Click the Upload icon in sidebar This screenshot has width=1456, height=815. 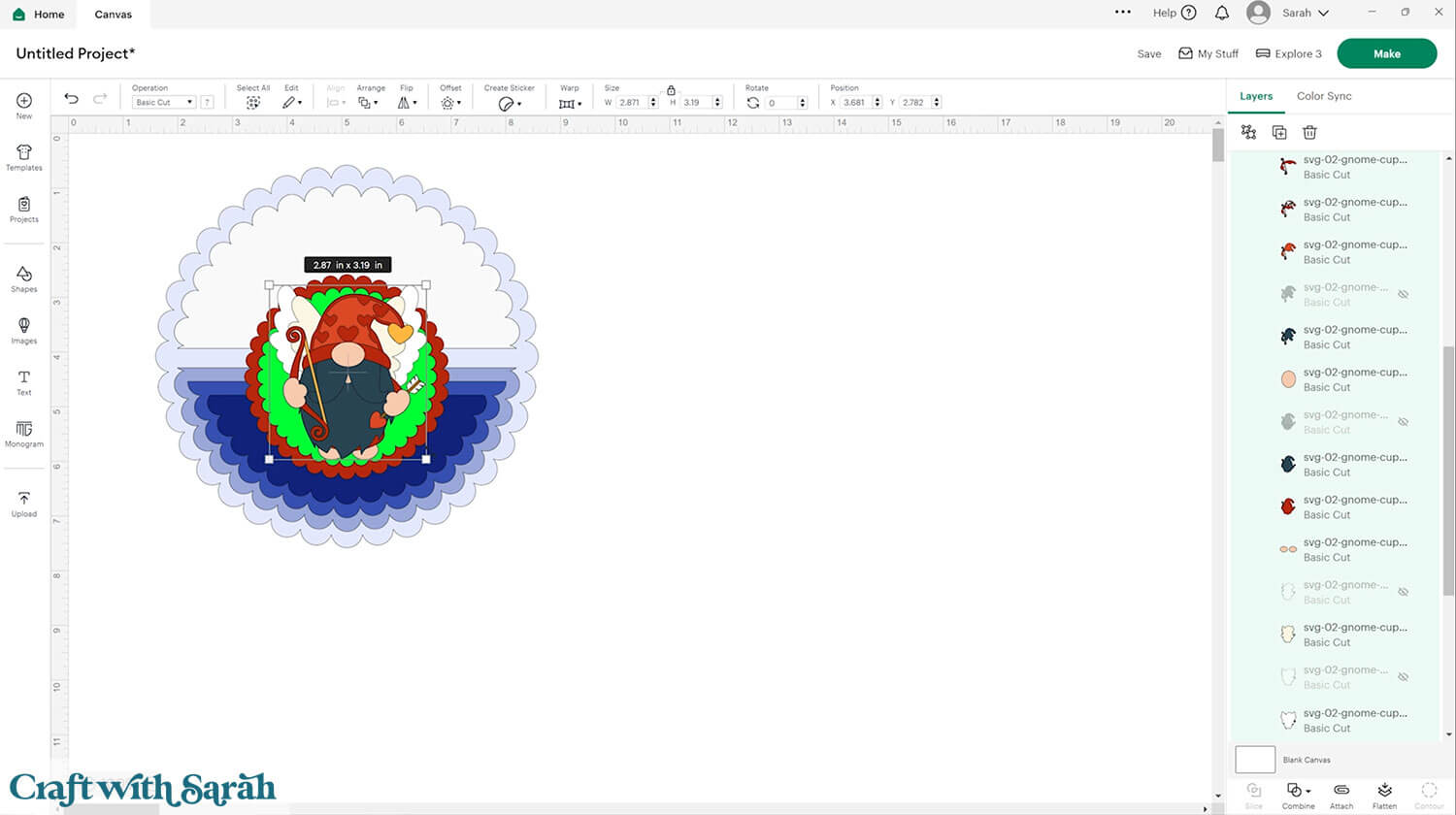point(24,505)
